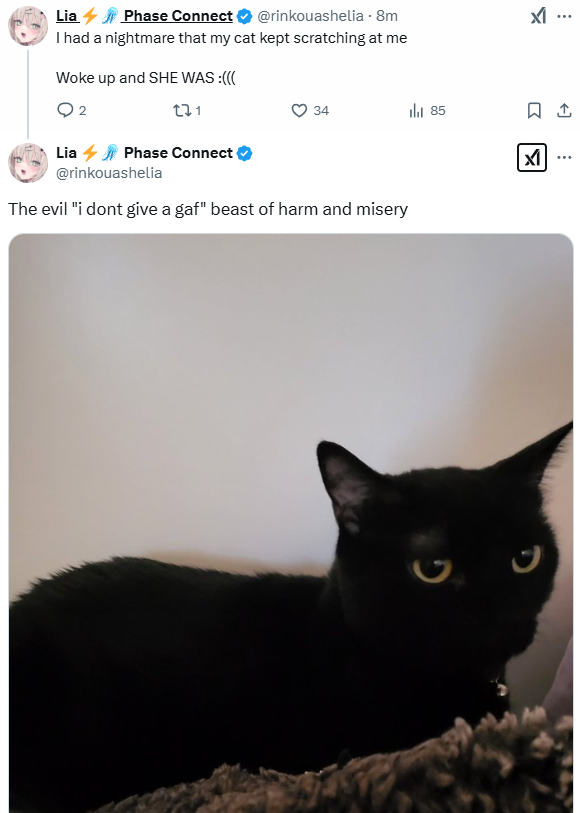Like the tweet with 34 likes
The image size is (580, 813).
coord(310,110)
